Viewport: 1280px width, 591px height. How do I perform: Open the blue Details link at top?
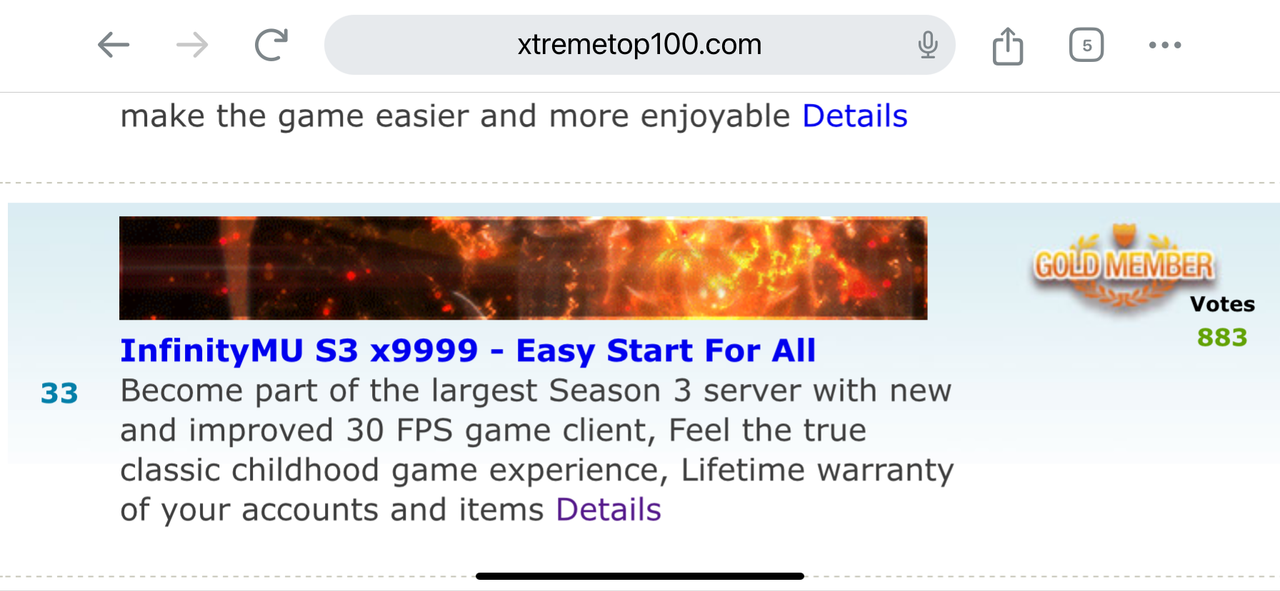point(855,116)
